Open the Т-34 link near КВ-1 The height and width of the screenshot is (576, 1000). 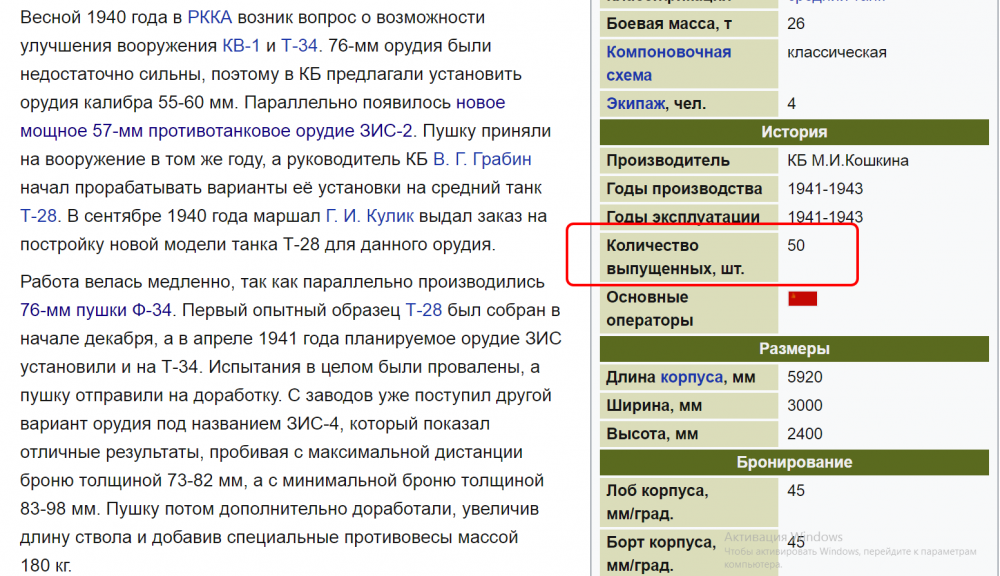299,46
